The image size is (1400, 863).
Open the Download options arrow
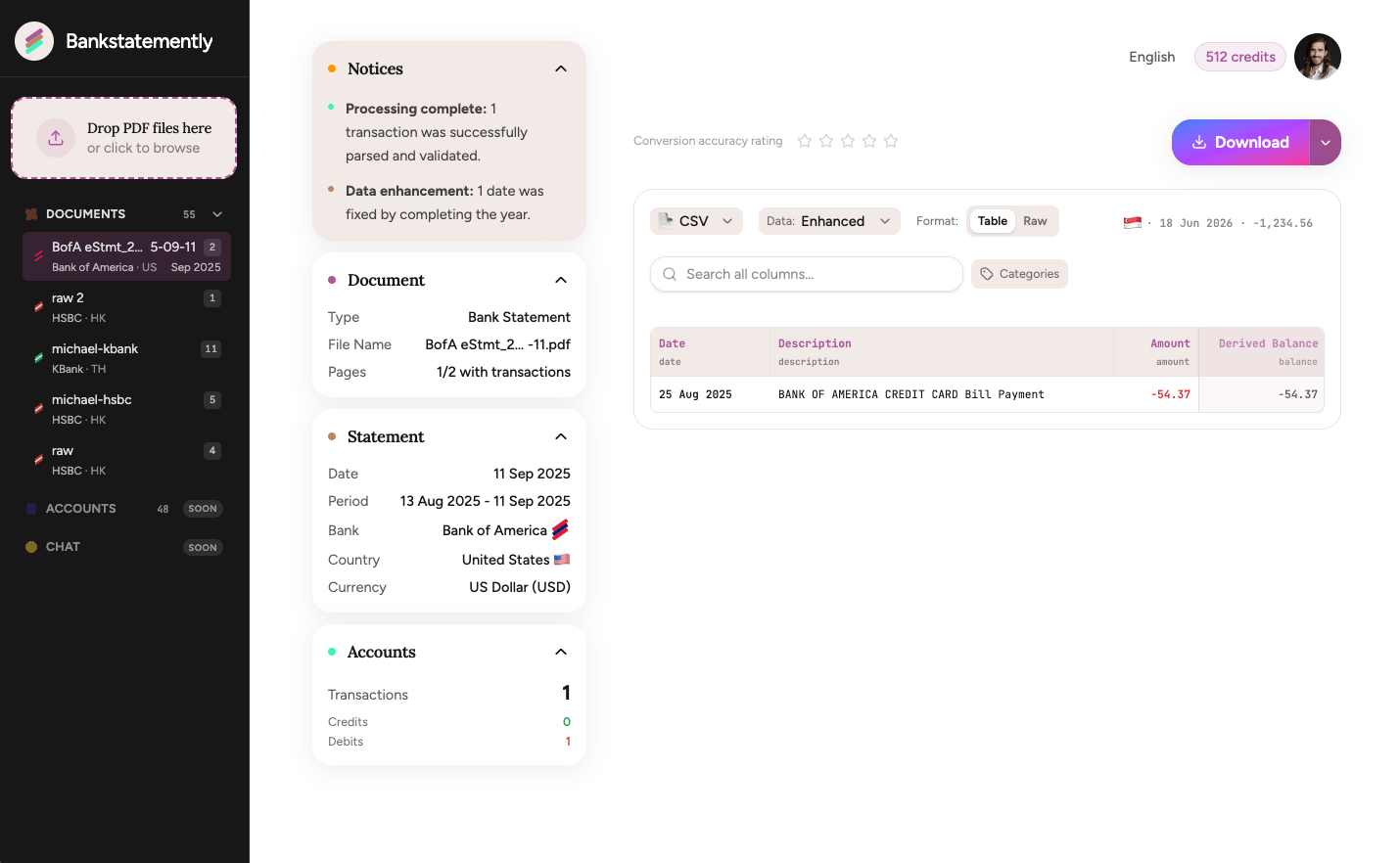pyautogui.click(x=1325, y=143)
